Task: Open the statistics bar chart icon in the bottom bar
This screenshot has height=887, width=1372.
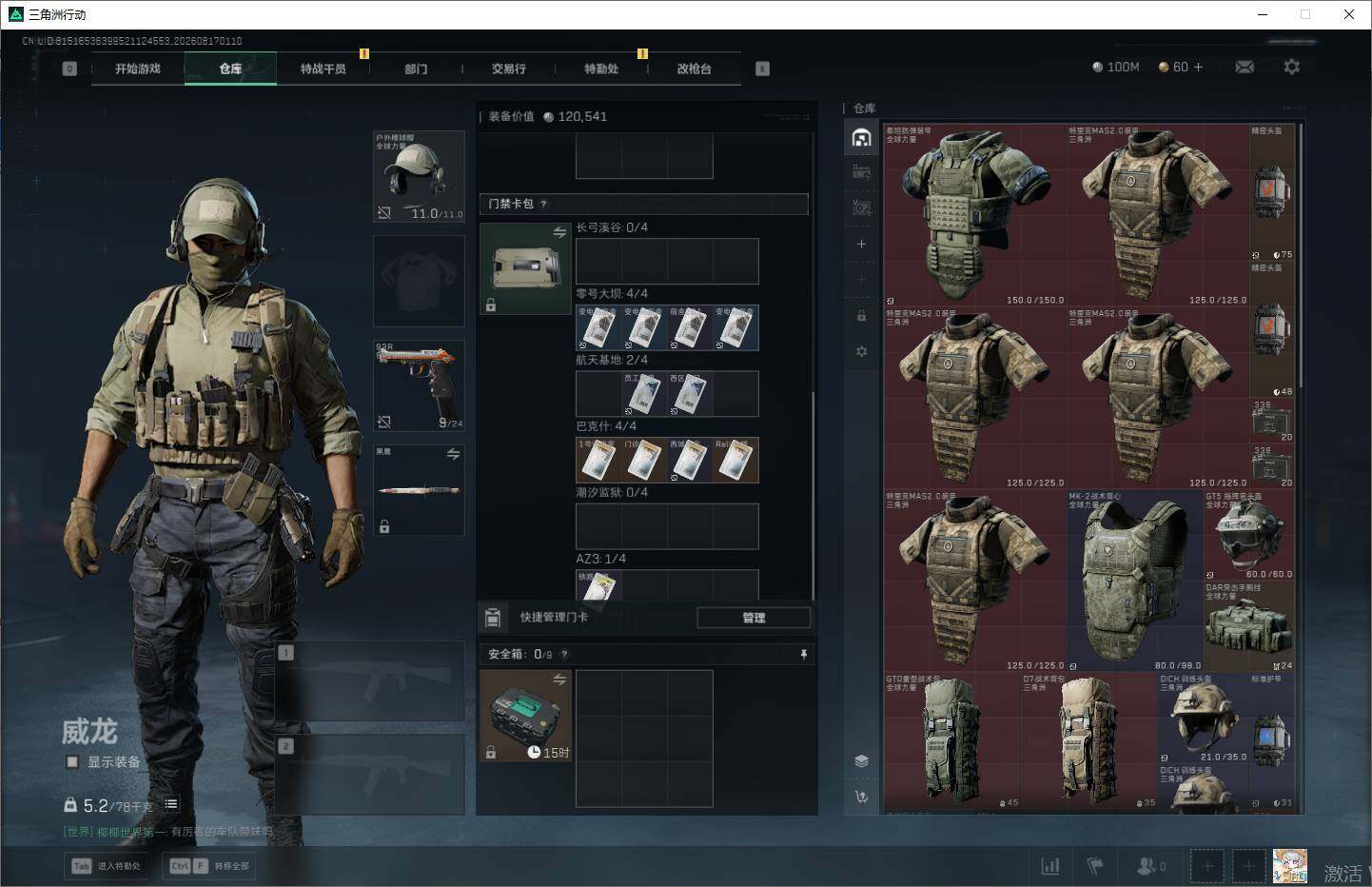Action: [x=1050, y=866]
